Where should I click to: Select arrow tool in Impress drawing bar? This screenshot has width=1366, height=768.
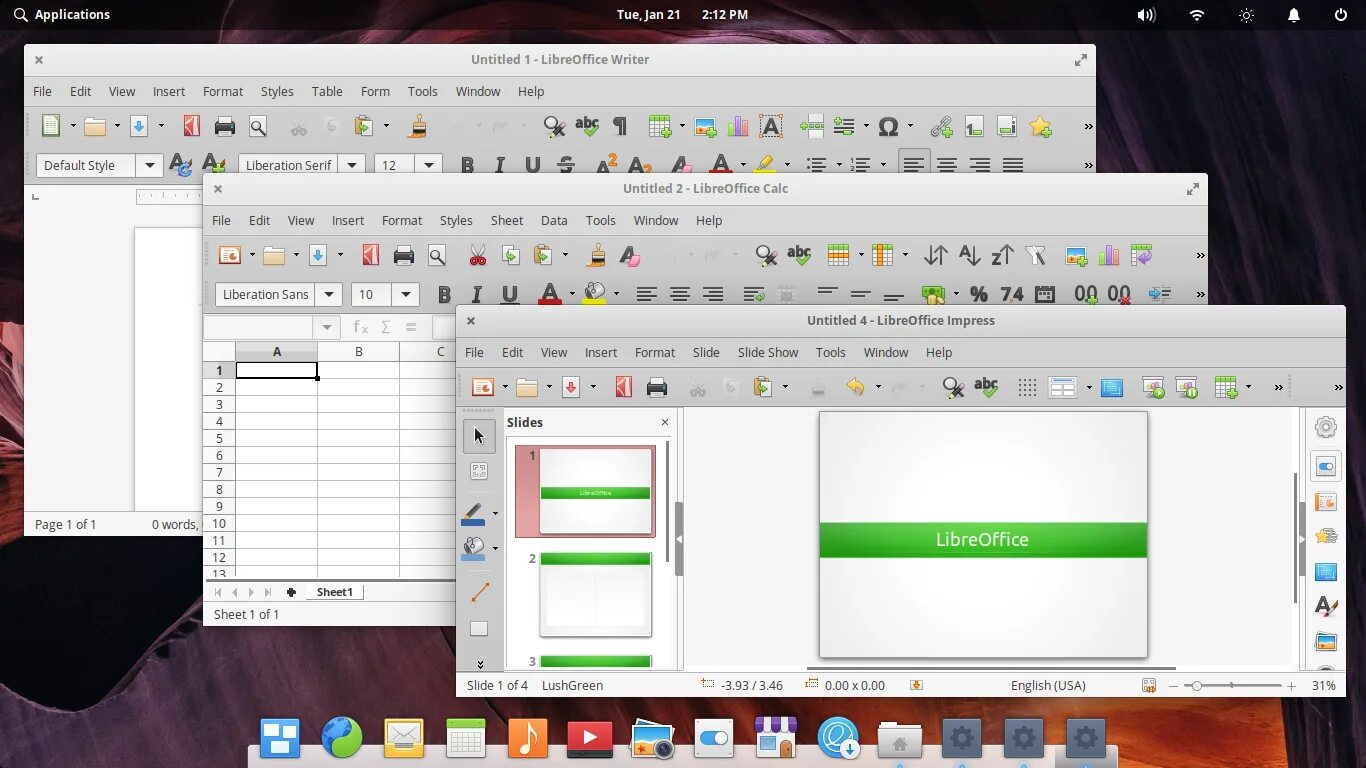click(x=479, y=435)
